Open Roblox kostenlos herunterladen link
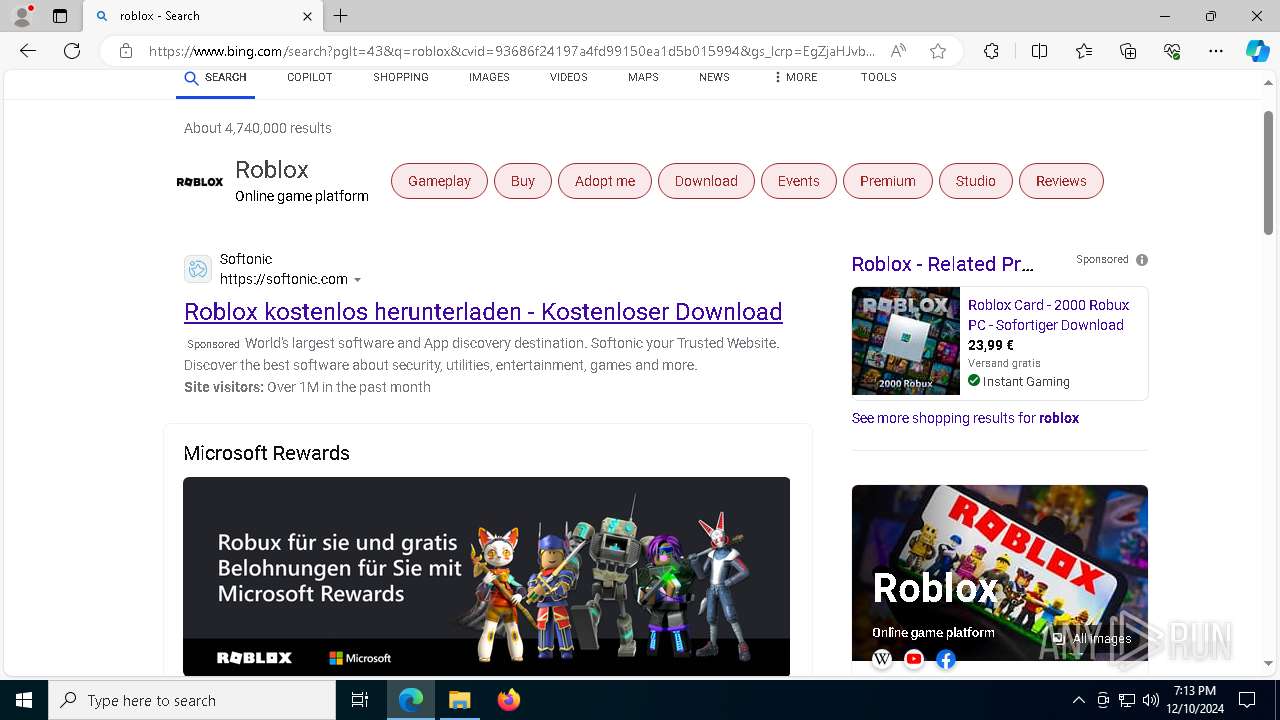The image size is (1280, 720). tap(483, 312)
